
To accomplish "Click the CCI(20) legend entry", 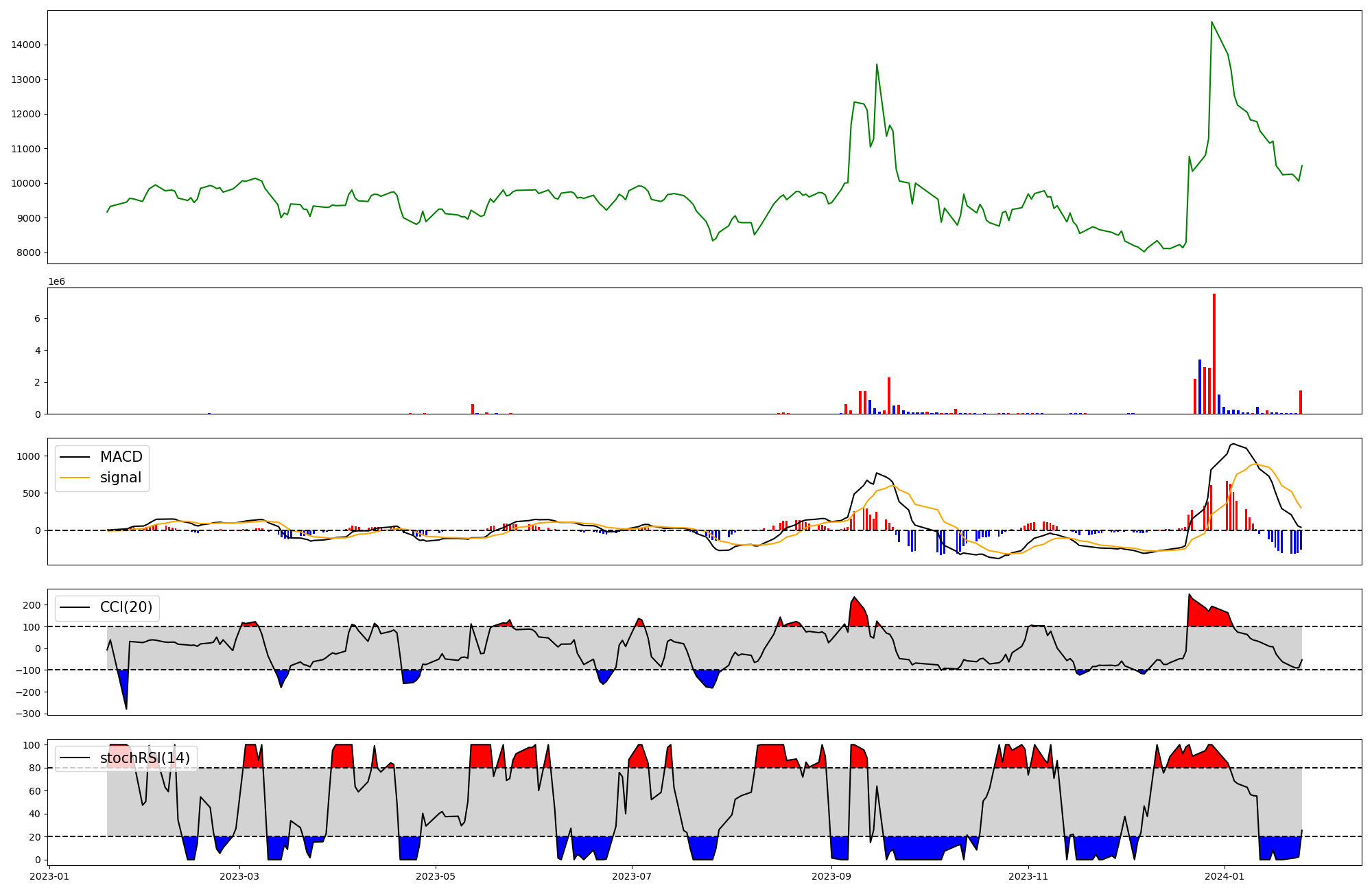I will [x=126, y=608].
